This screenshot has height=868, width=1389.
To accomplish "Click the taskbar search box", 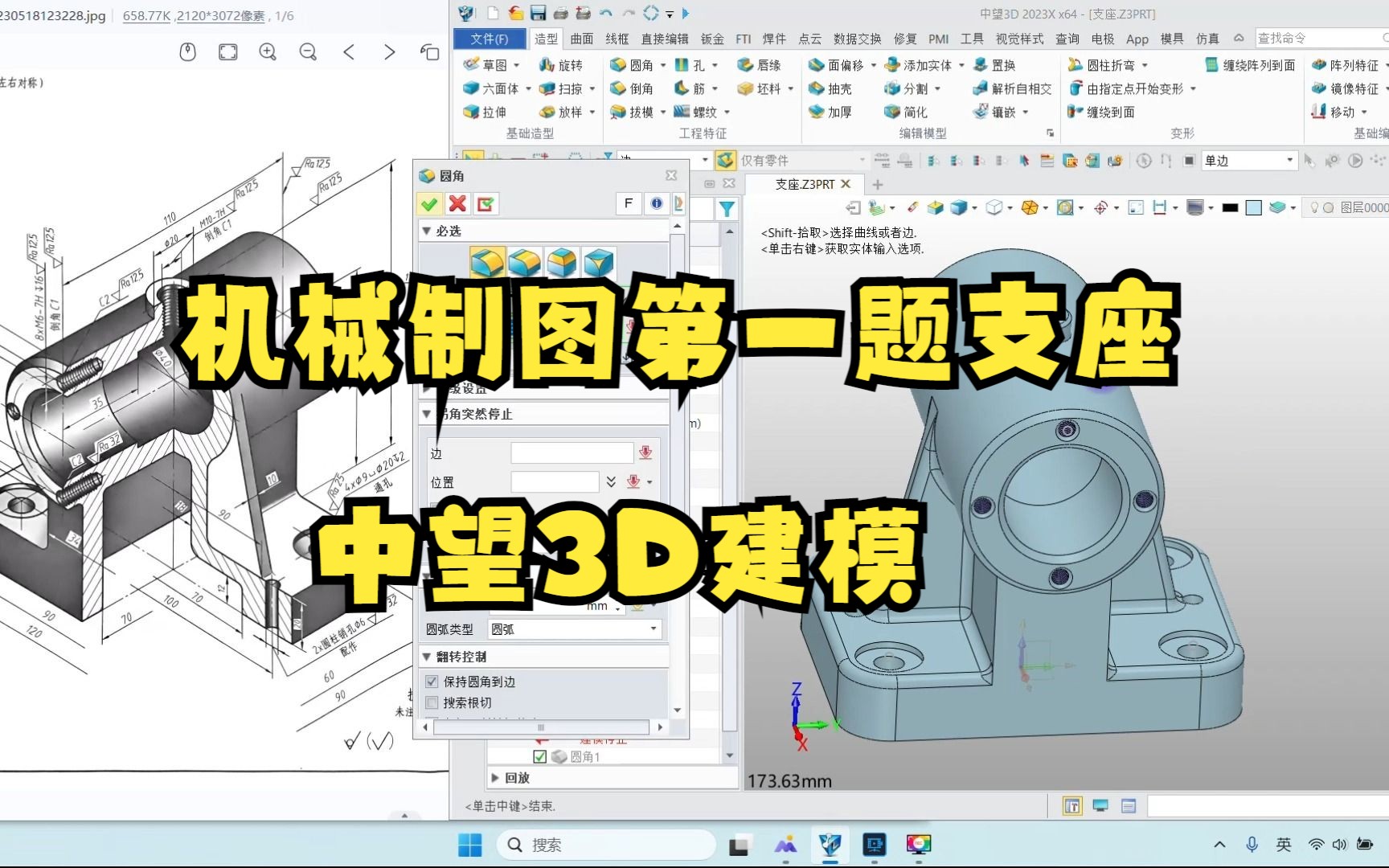I will [x=608, y=845].
